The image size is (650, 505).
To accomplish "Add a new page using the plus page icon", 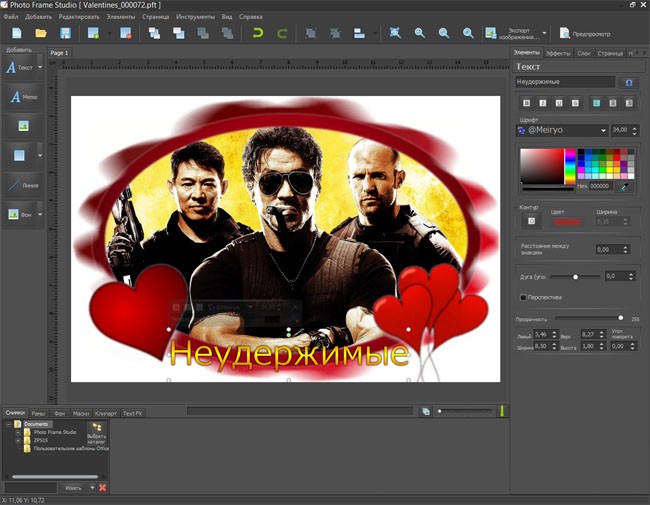I will click(x=93, y=33).
